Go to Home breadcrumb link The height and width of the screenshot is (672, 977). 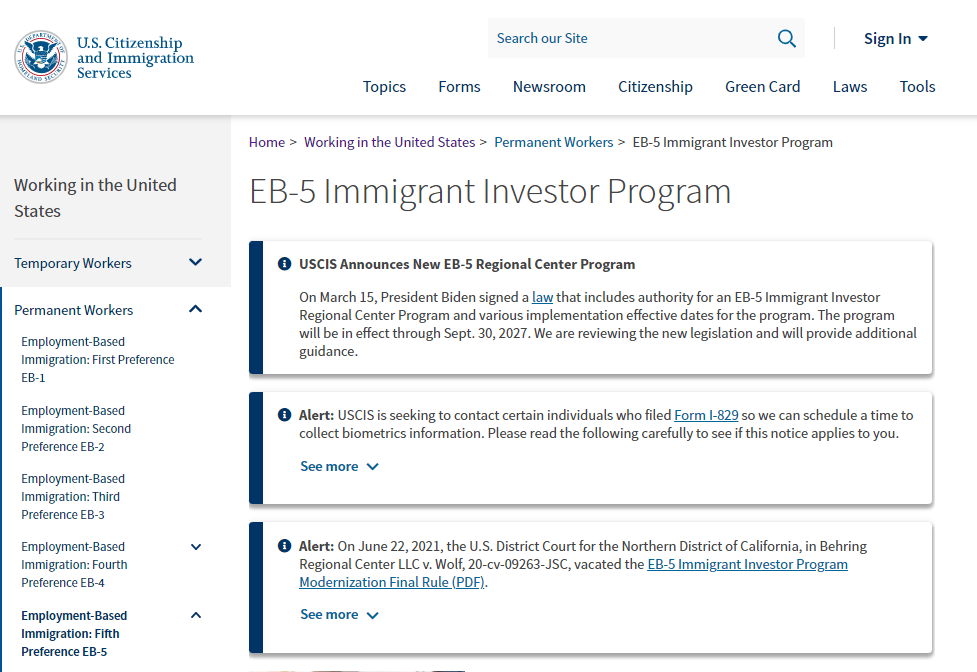click(x=267, y=142)
